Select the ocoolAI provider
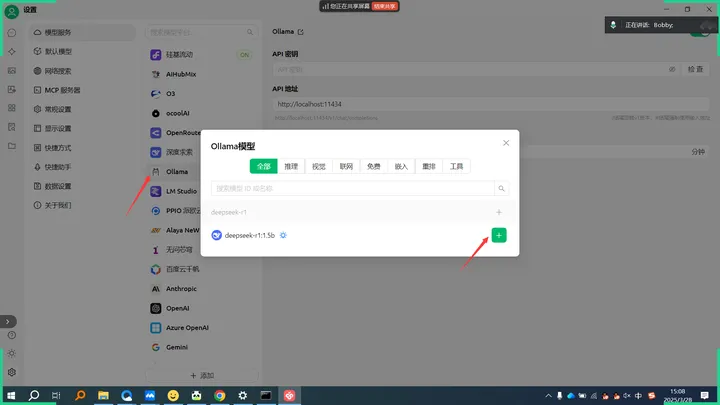The width and height of the screenshot is (720, 405). [202, 113]
